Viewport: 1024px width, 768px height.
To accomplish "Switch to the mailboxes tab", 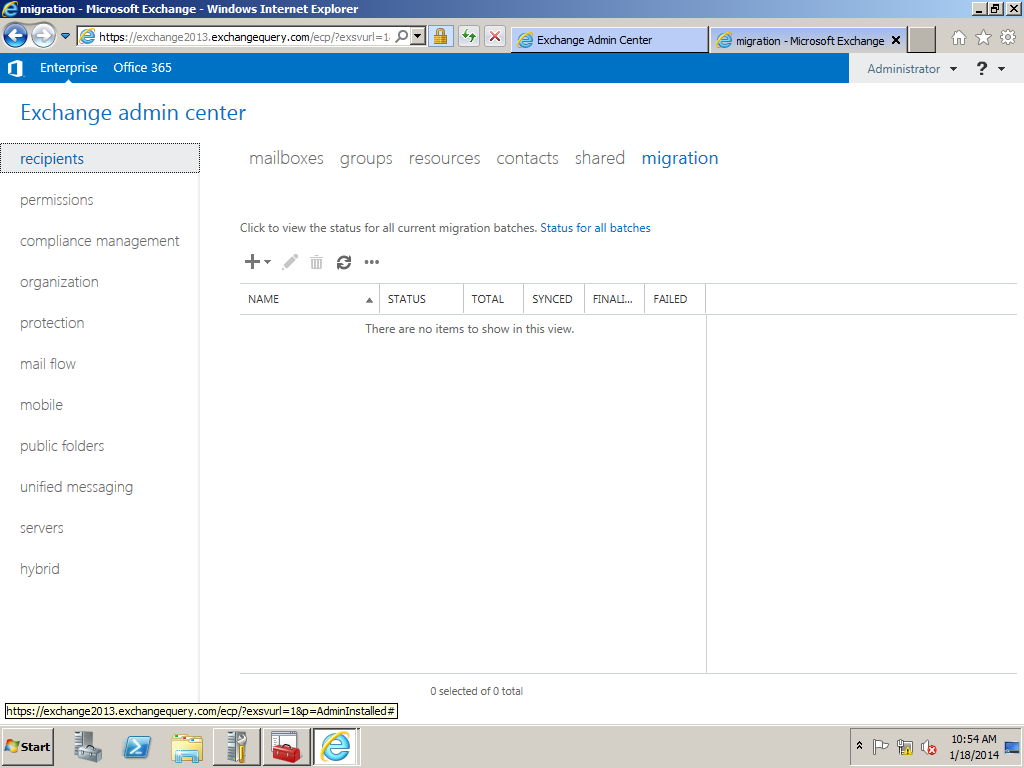I will tap(286, 158).
